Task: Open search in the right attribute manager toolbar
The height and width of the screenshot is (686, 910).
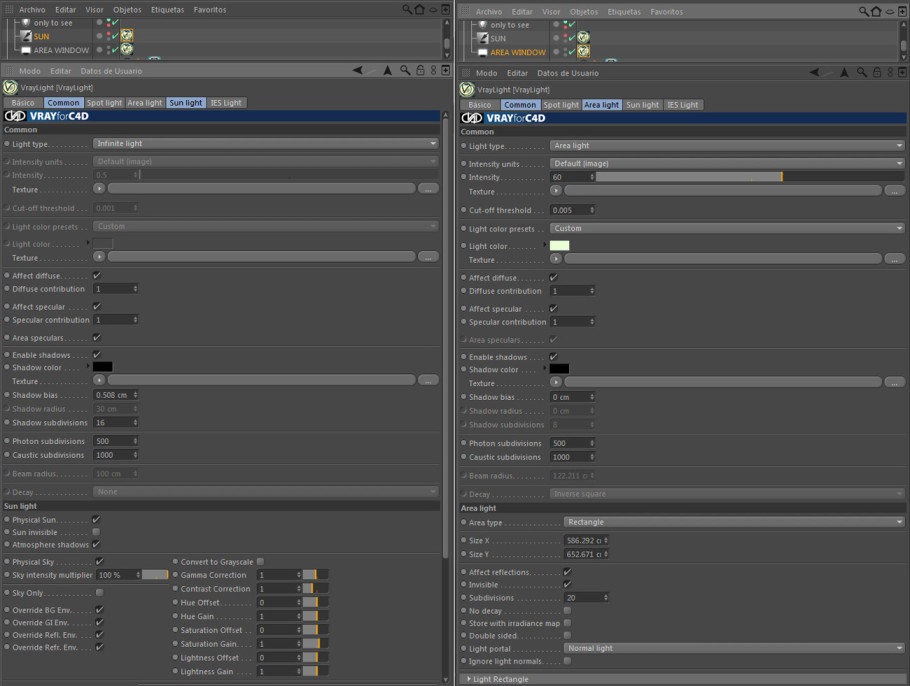Action: click(862, 73)
